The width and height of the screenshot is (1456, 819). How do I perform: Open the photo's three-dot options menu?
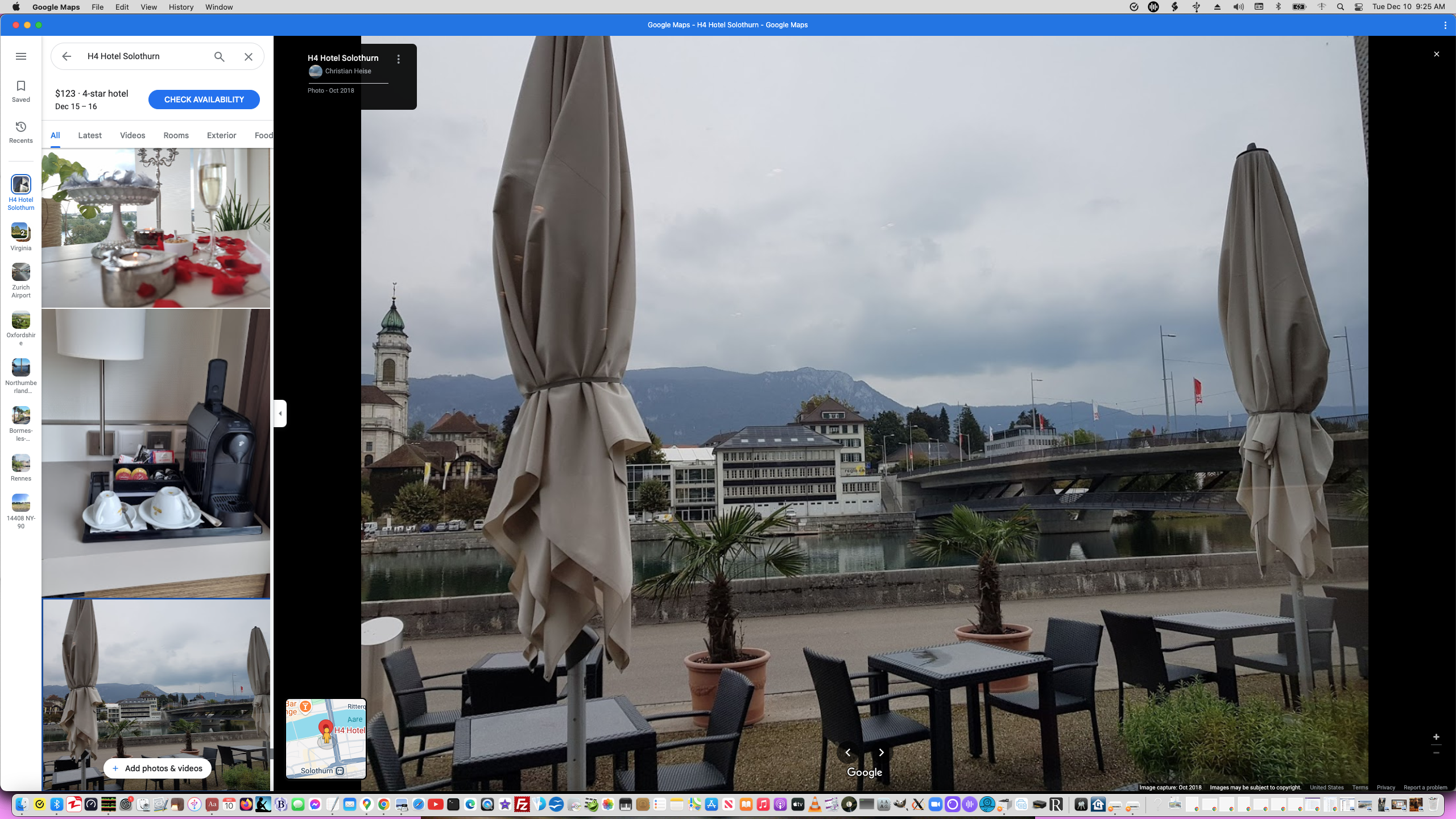[x=399, y=59]
